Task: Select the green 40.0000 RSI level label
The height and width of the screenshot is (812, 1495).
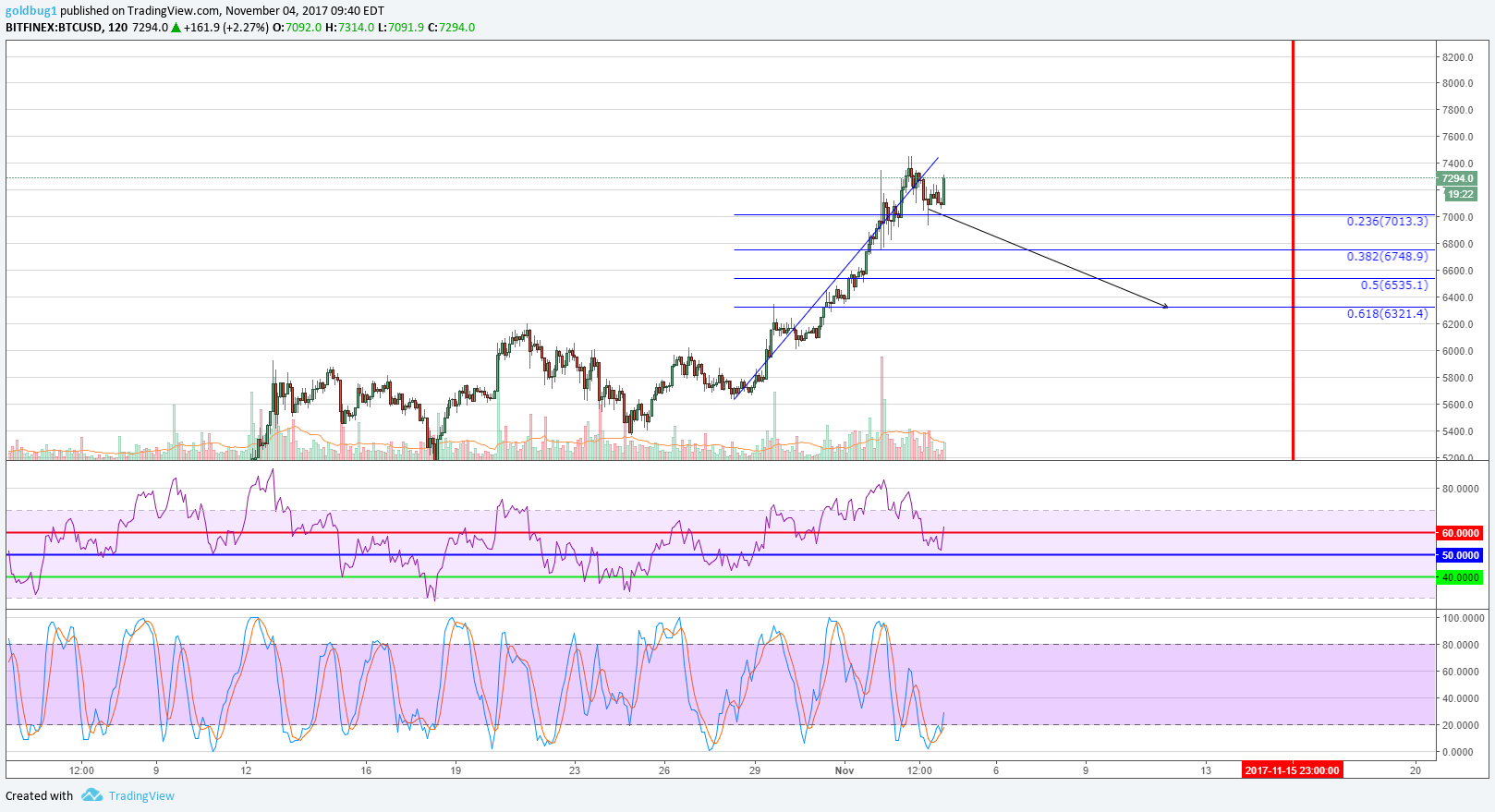Action: click(x=1461, y=577)
